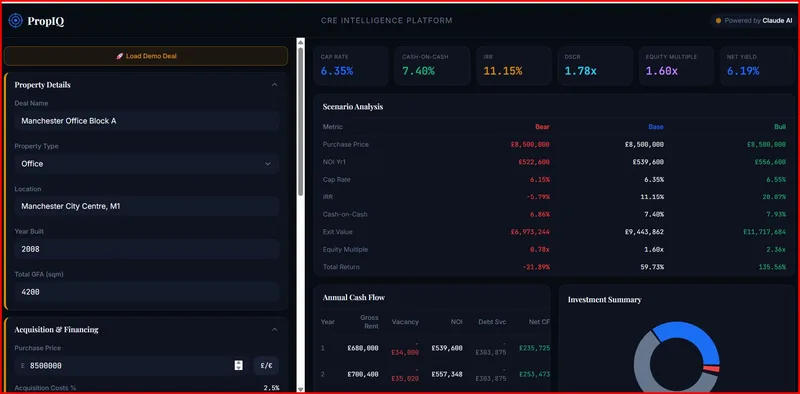
Task: Click the CRE Intelligence Platform title
Action: click(x=386, y=20)
